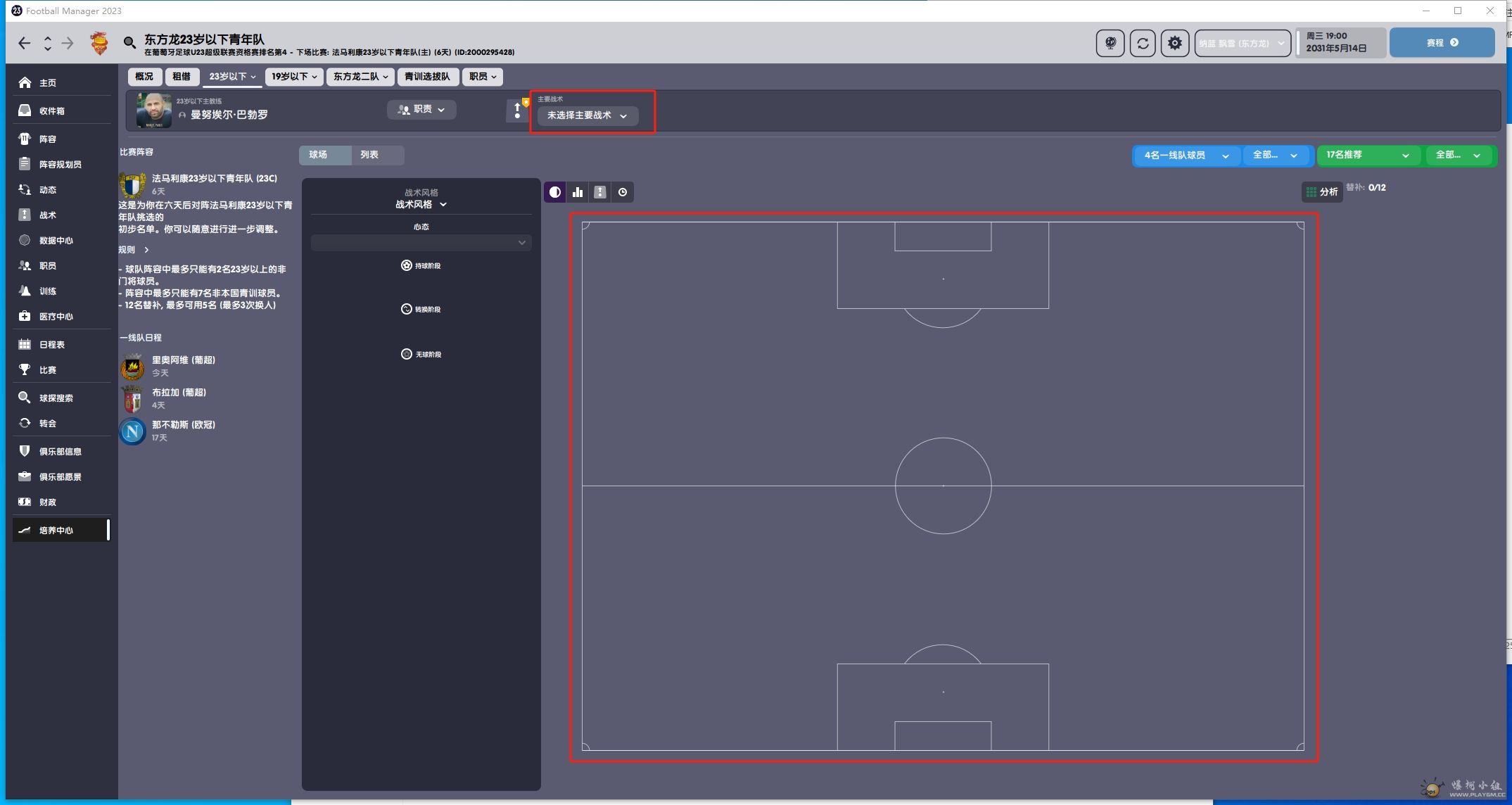Click the globe world icon in header
This screenshot has width=1512, height=805.
coord(1110,43)
